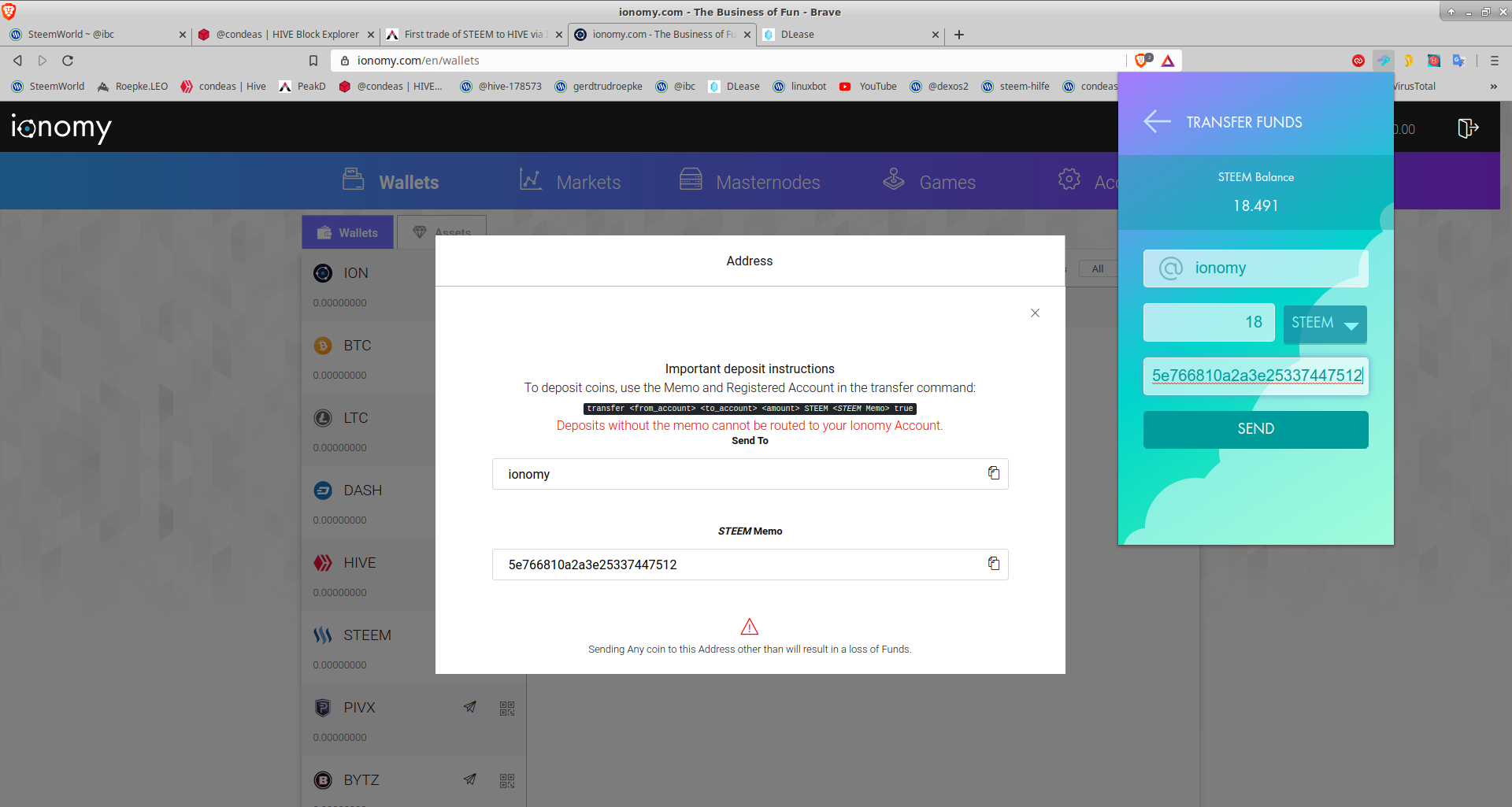
Task: Select the LTC wallet row
Action: pyautogui.click(x=369, y=431)
